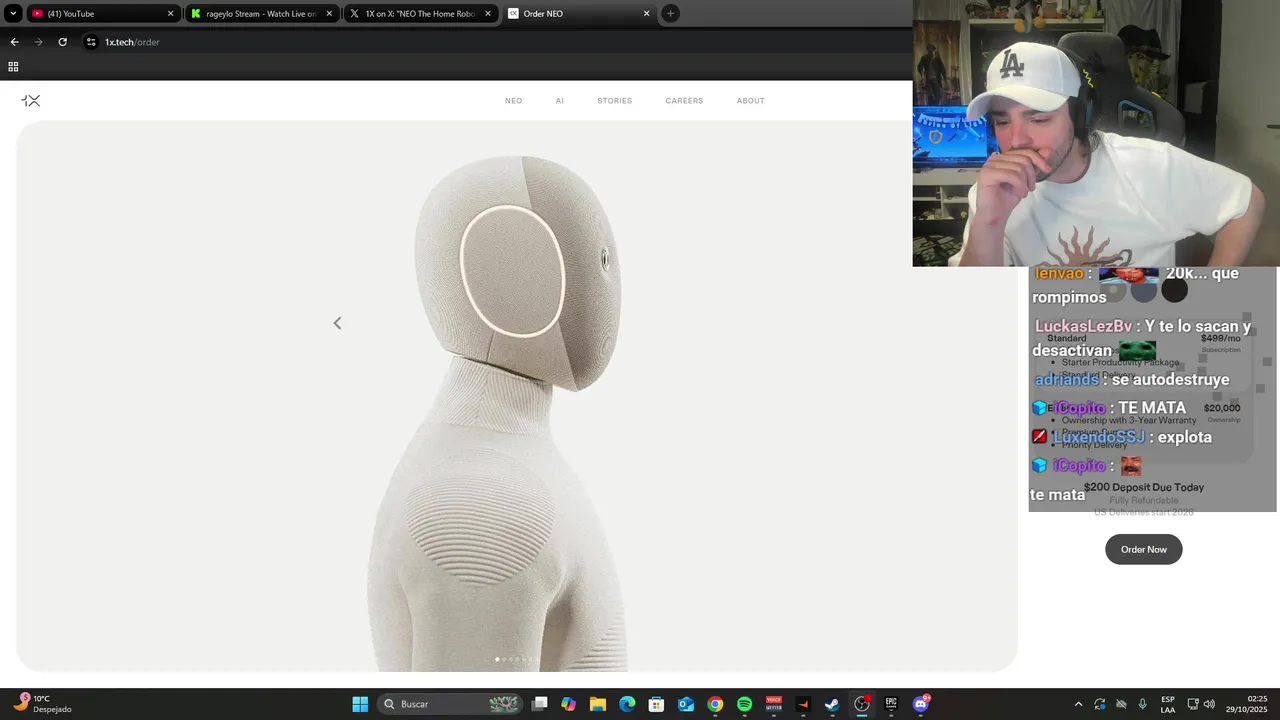View site information icon in address bar
The image size is (1280, 720).
(91, 42)
